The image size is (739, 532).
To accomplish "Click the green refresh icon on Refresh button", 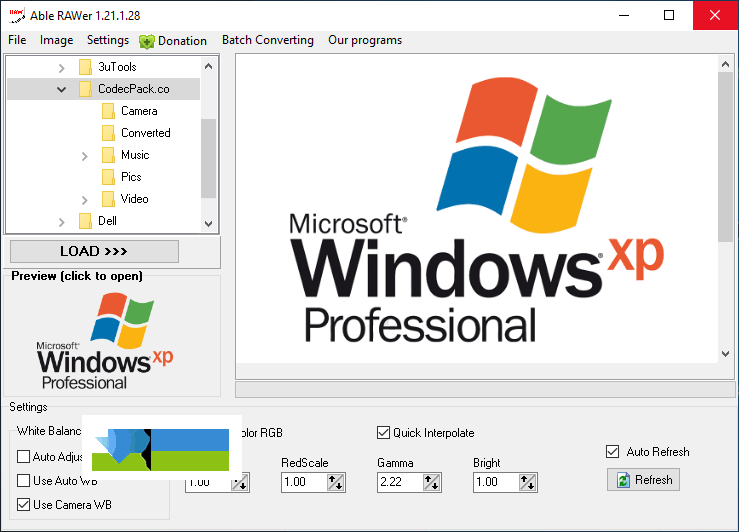I will [x=623, y=480].
